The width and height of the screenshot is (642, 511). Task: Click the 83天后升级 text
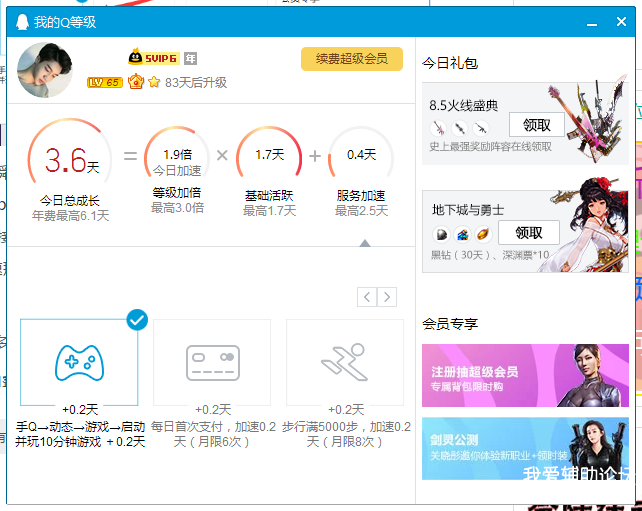click(196, 82)
